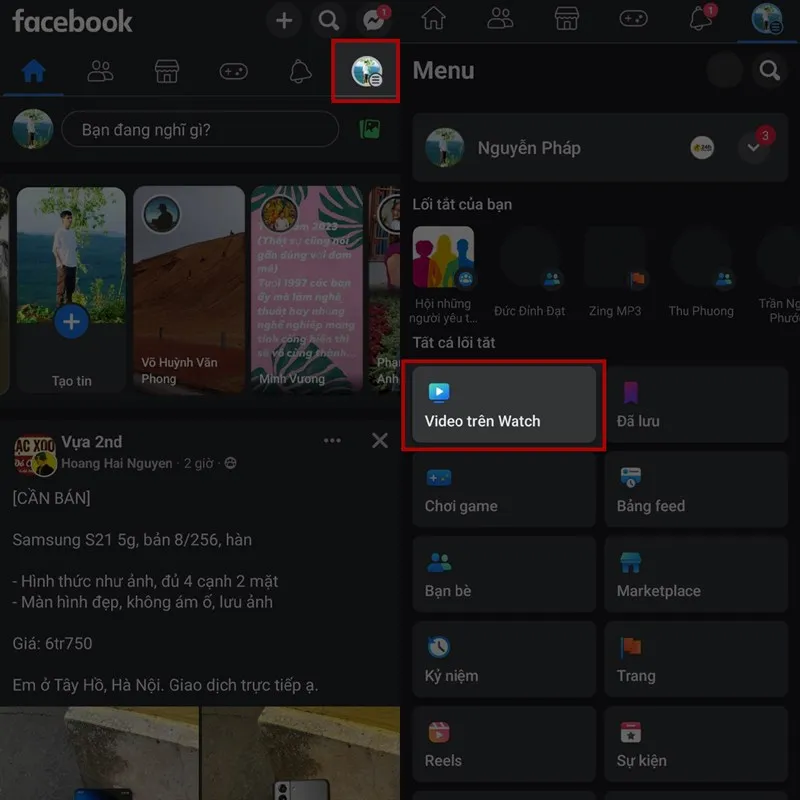Open the Friends tab
Screen dimensions: 800x800
100,70
